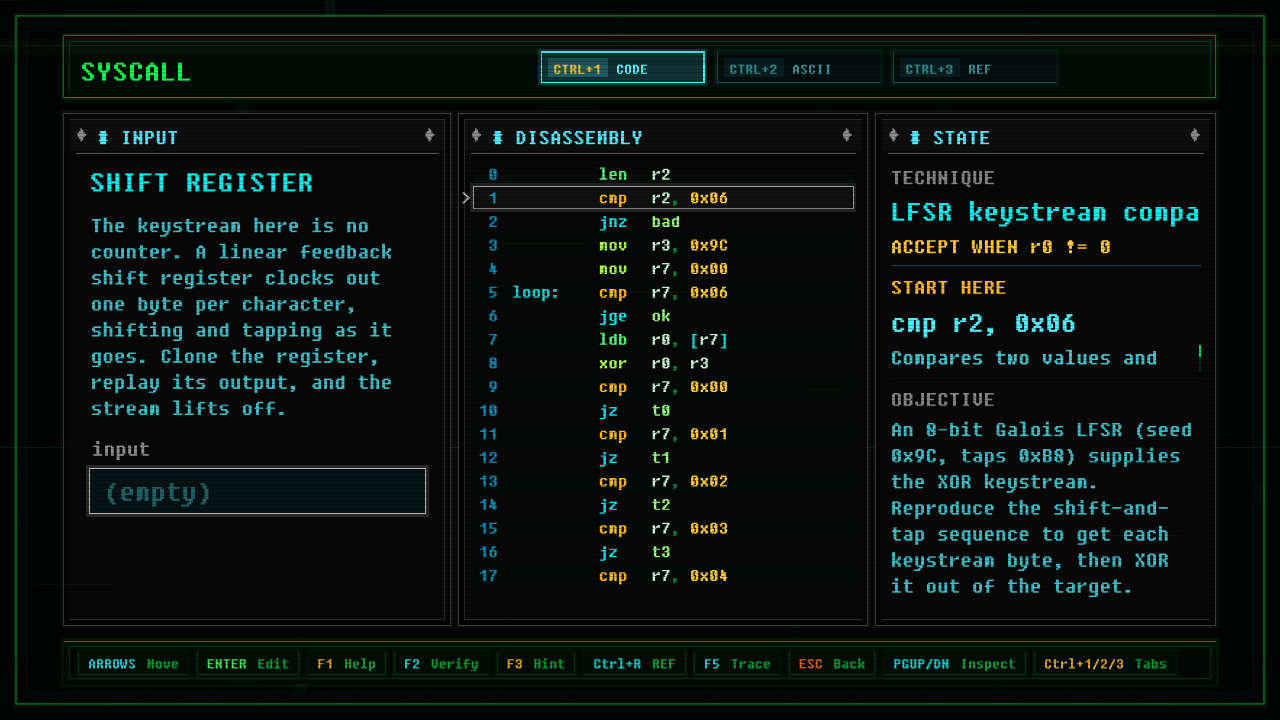
Task: Click the ARROWS Move hint button
Action: tap(133, 663)
